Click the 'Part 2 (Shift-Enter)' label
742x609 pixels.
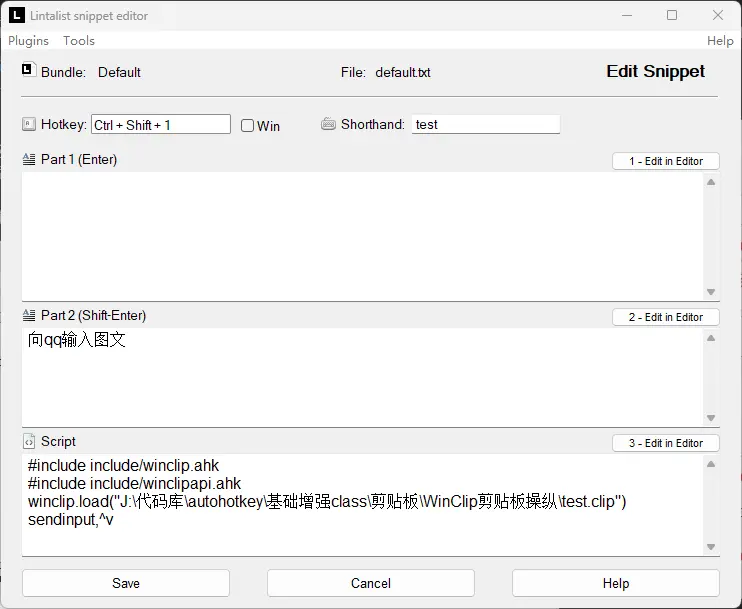pyautogui.click(x=94, y=316)
